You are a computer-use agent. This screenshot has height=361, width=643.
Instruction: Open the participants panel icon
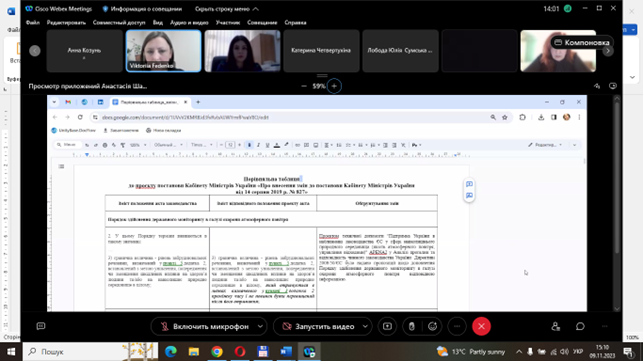coord(556,327)
